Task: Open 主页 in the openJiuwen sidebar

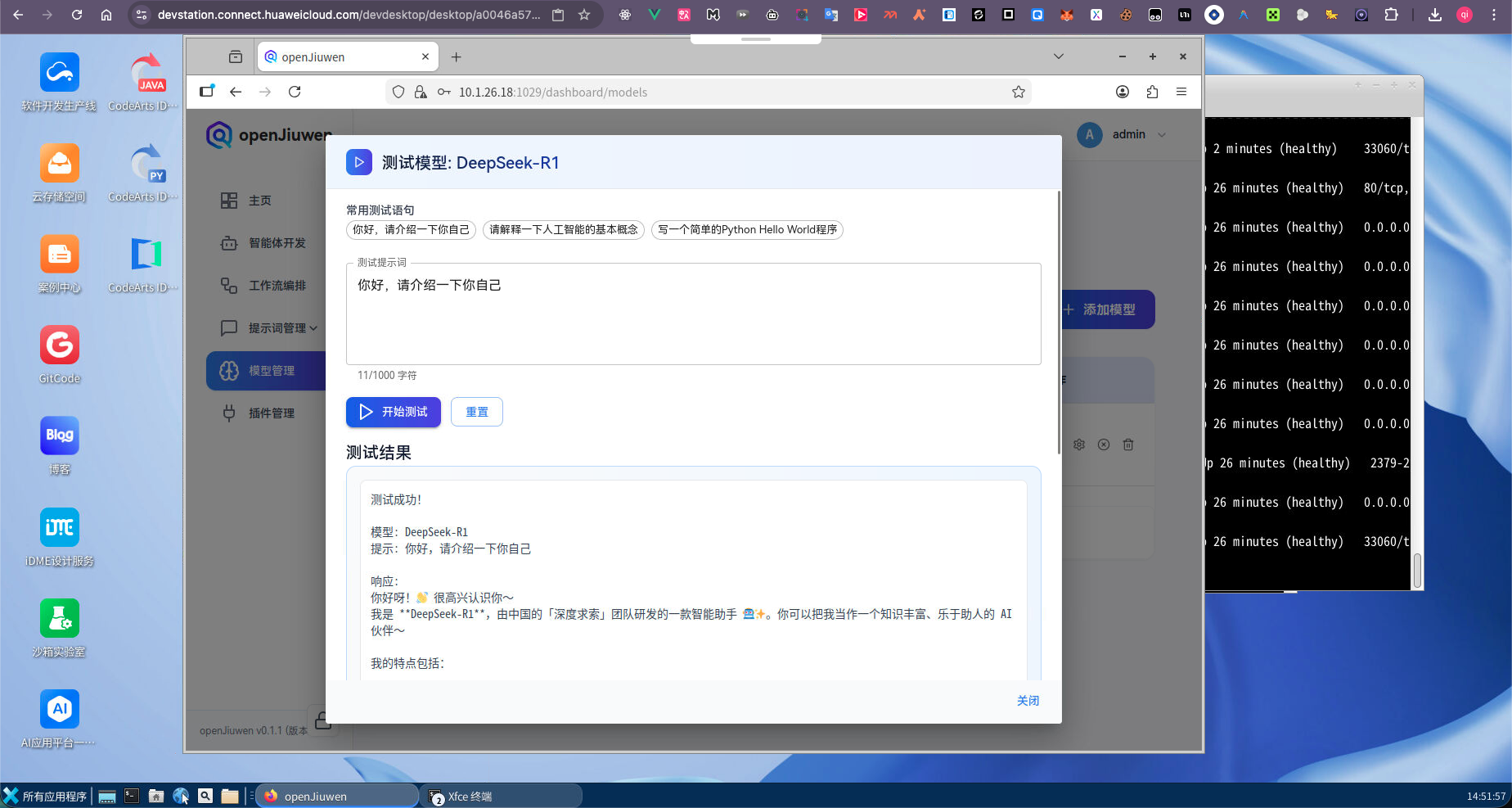Action: [x=260, y=201]
